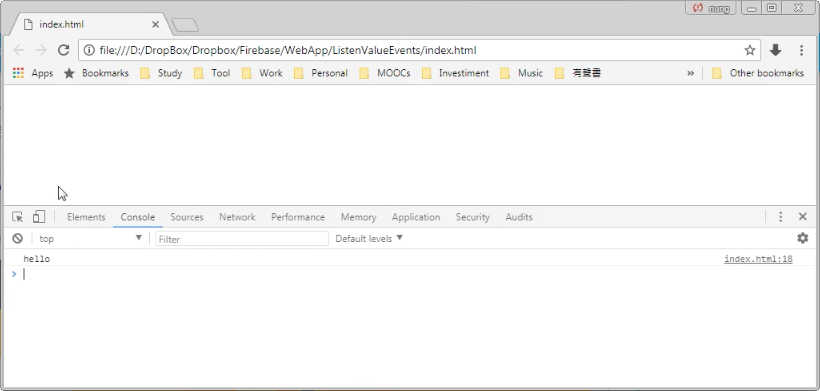Viewport: 820px width, 391px height.
Task: Open the Work bookmarks folder
Action: 262,73
